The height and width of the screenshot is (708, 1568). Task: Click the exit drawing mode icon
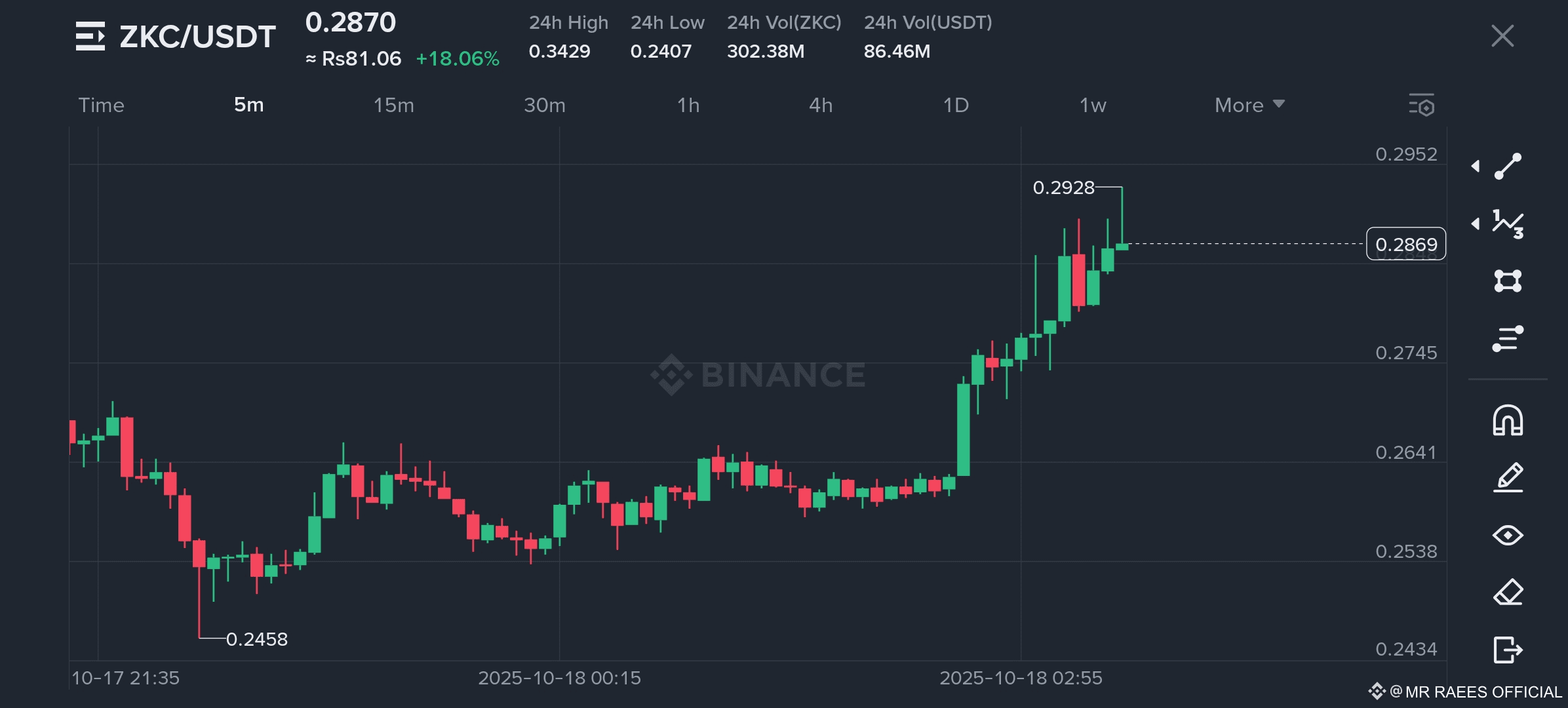(1508, 650)
